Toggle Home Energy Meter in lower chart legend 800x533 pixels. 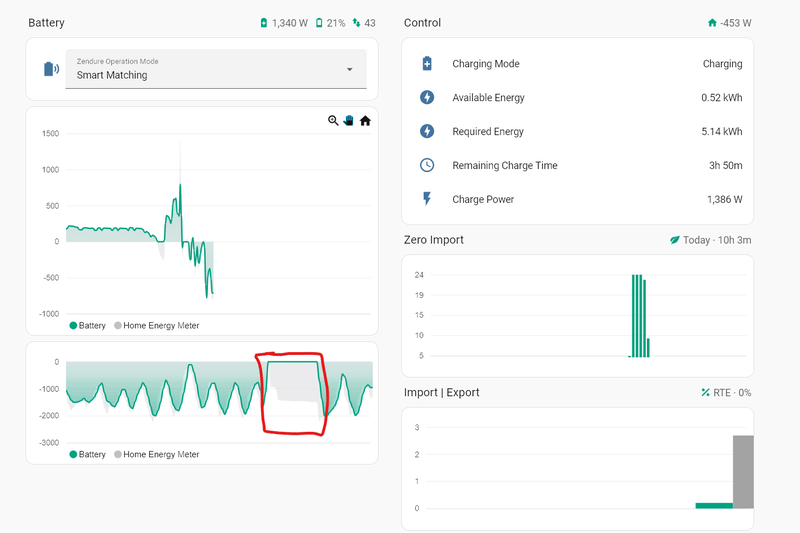coord(157,454)
